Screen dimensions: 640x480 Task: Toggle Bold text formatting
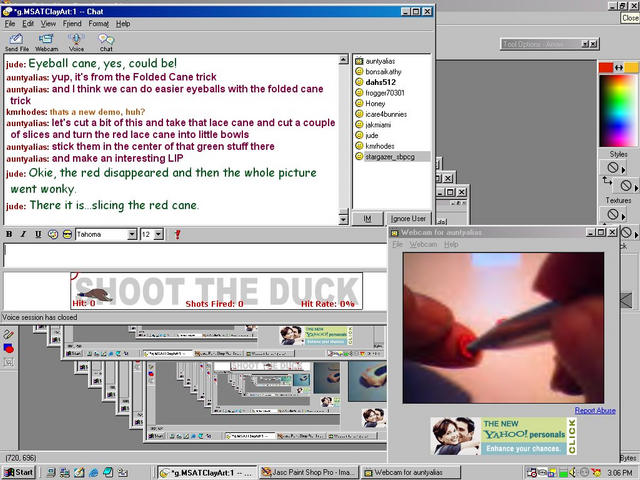coord(9,234)
